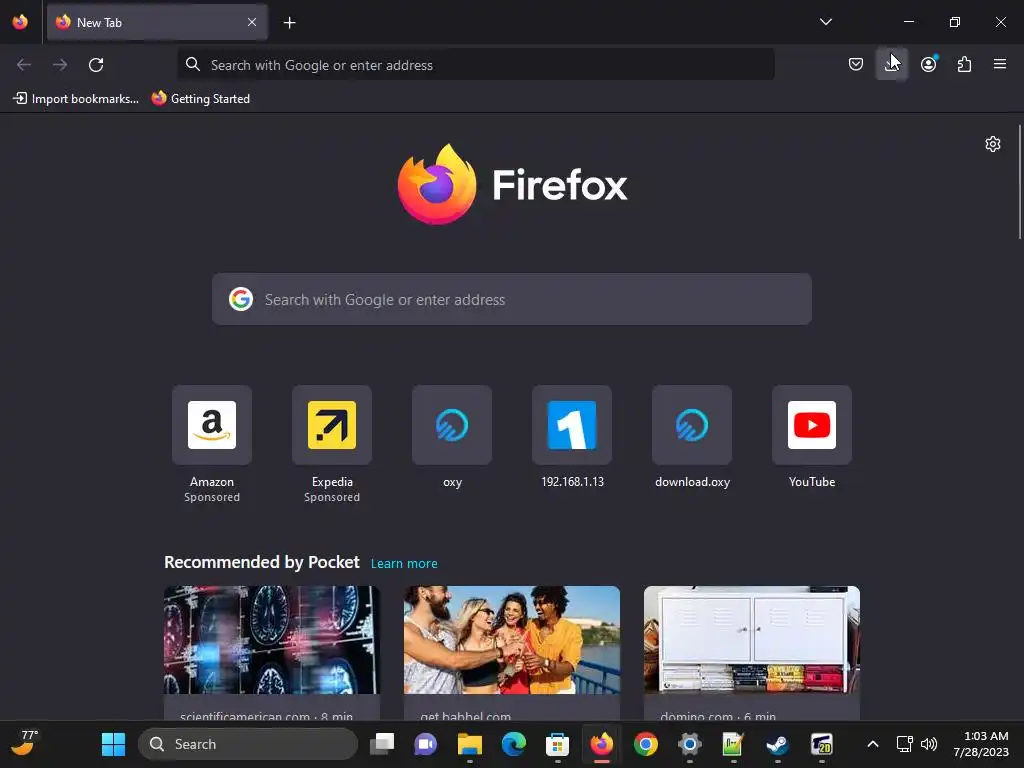Click the Recommended by Pocket heading
Image resolution: width=1024 pixels, height=768 pixels.
(262, 562)
